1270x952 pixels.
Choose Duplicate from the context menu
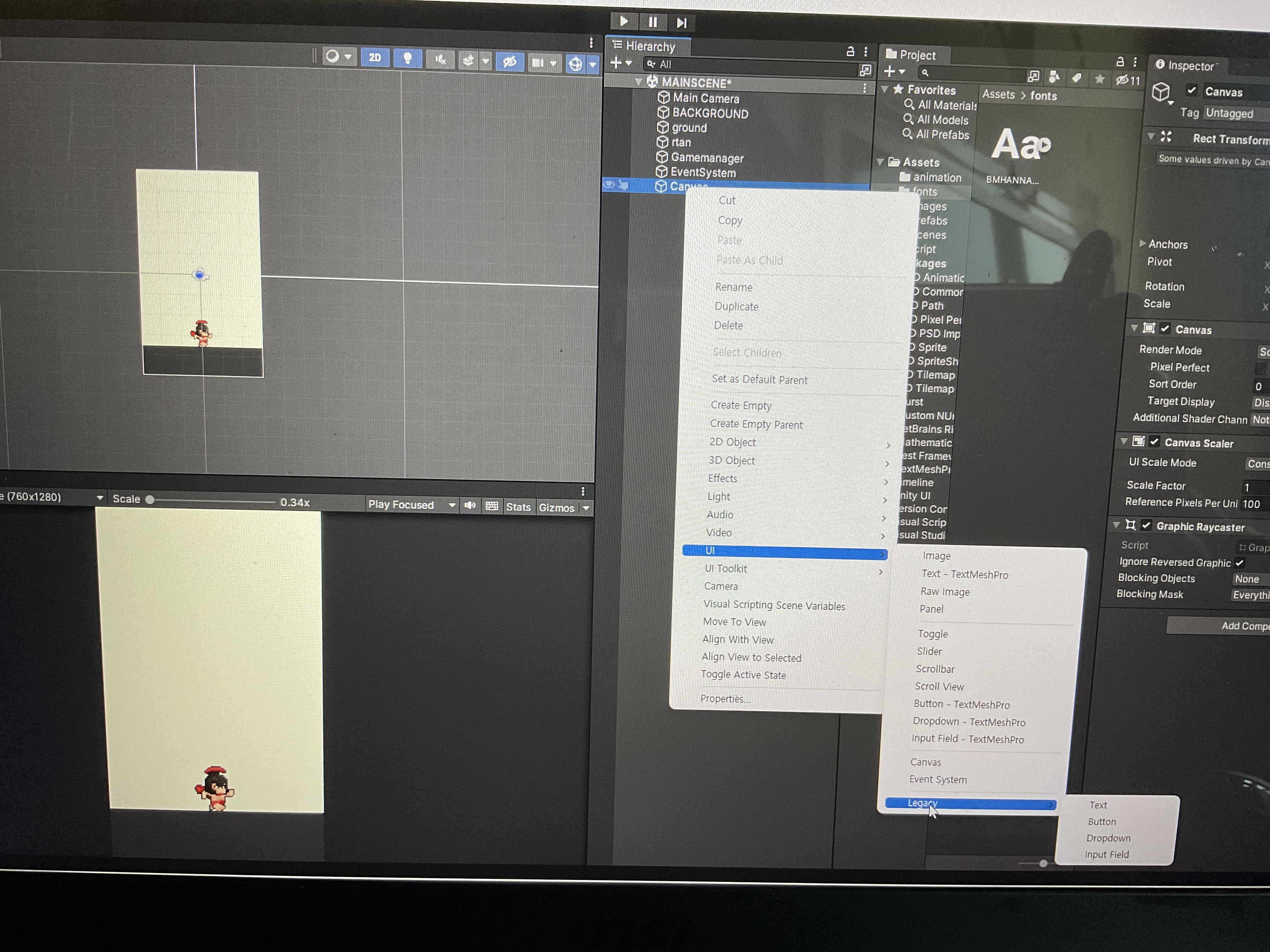pos(737,306)
